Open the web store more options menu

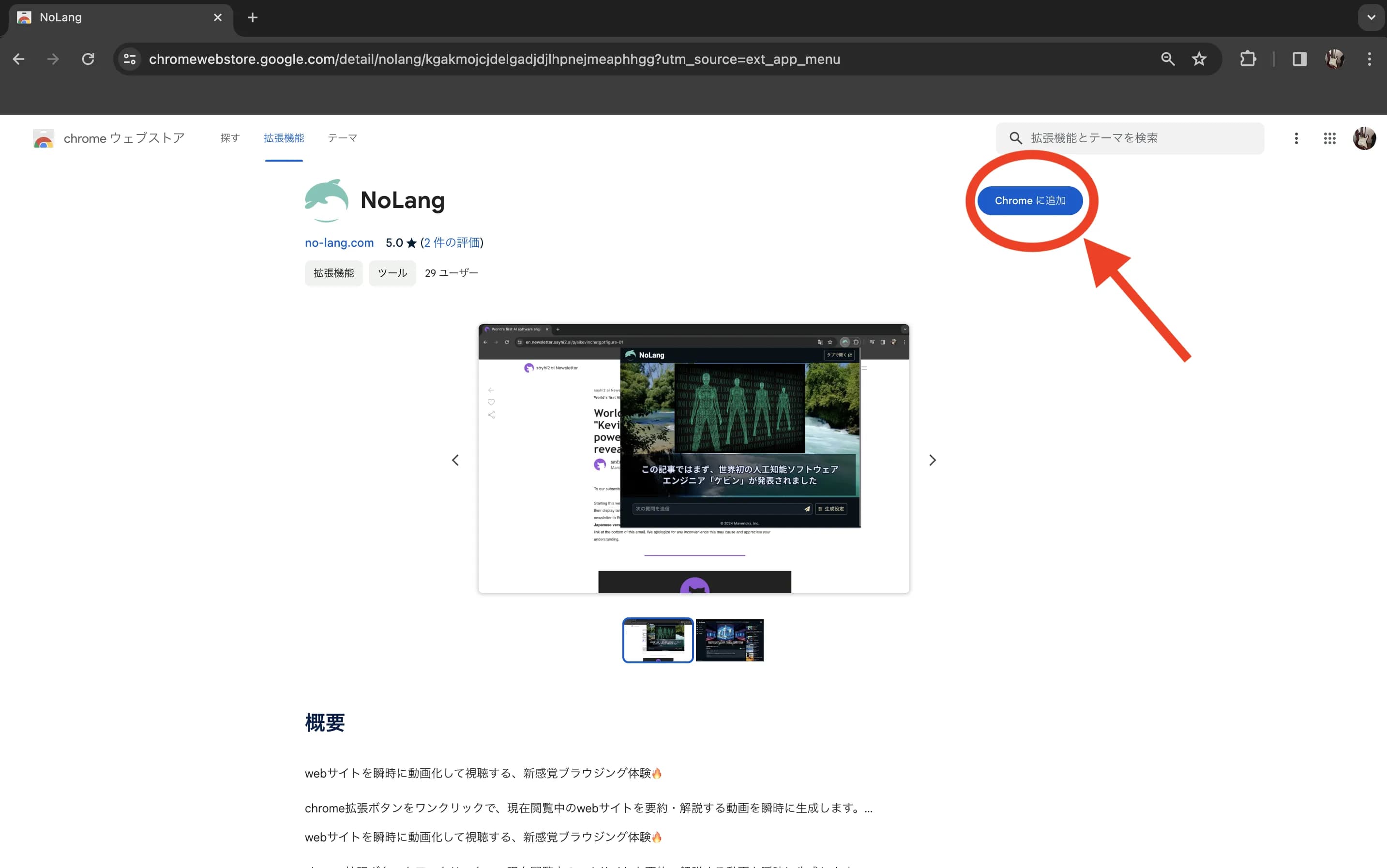coord(1296,138)
